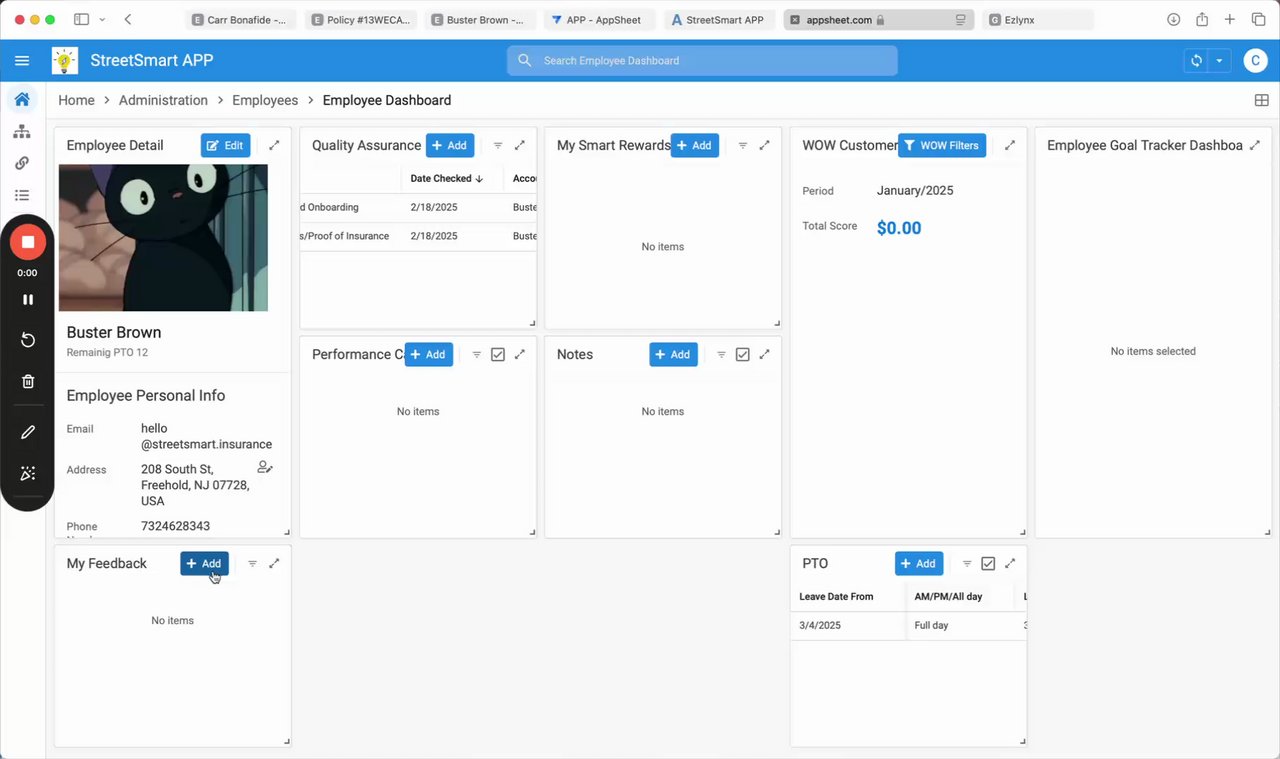
Task: Open the org hierarchy sidebar icon
Action: click(x=22, y=131)
